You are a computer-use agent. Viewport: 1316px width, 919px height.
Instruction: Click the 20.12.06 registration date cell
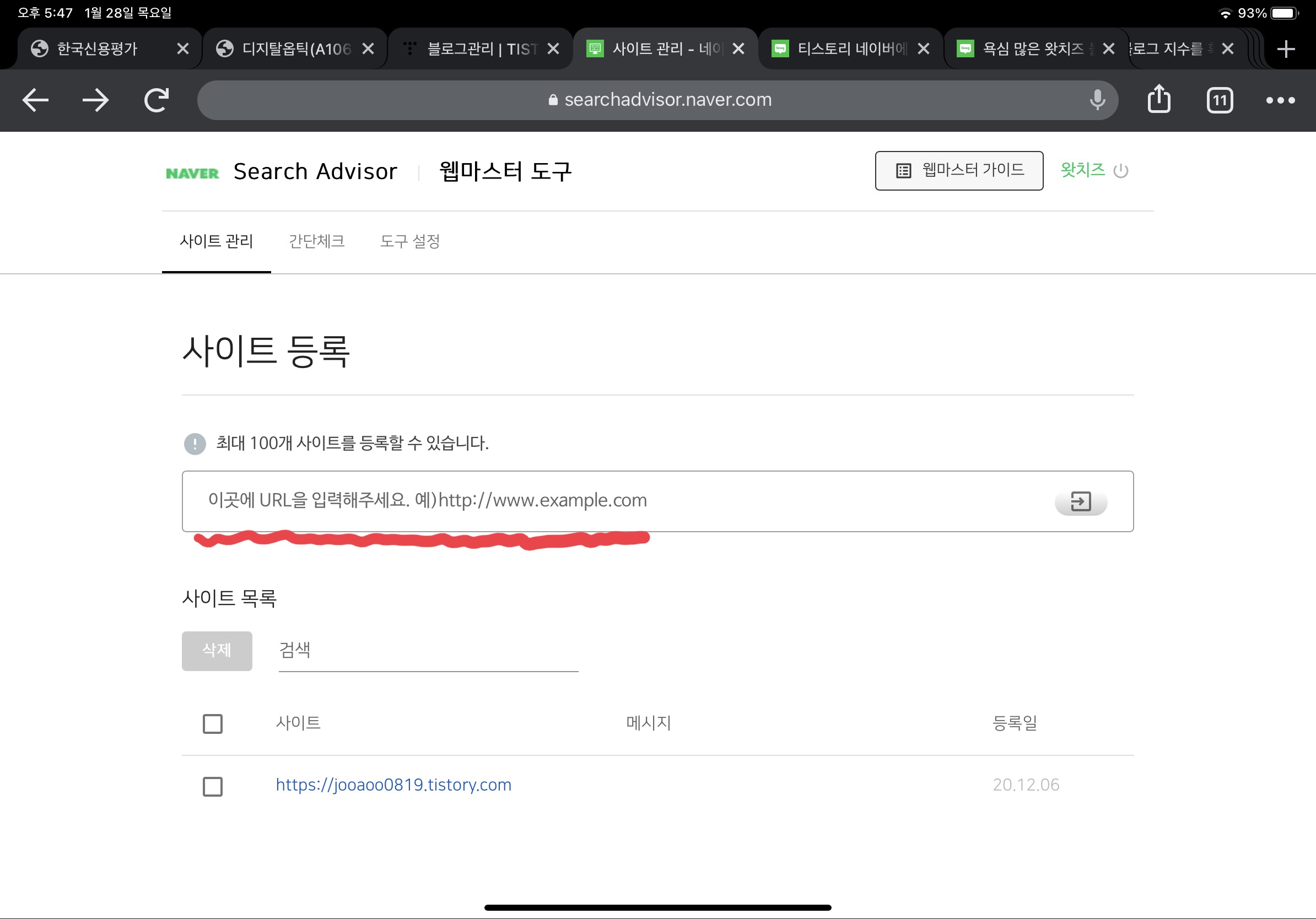(1026, 785)
